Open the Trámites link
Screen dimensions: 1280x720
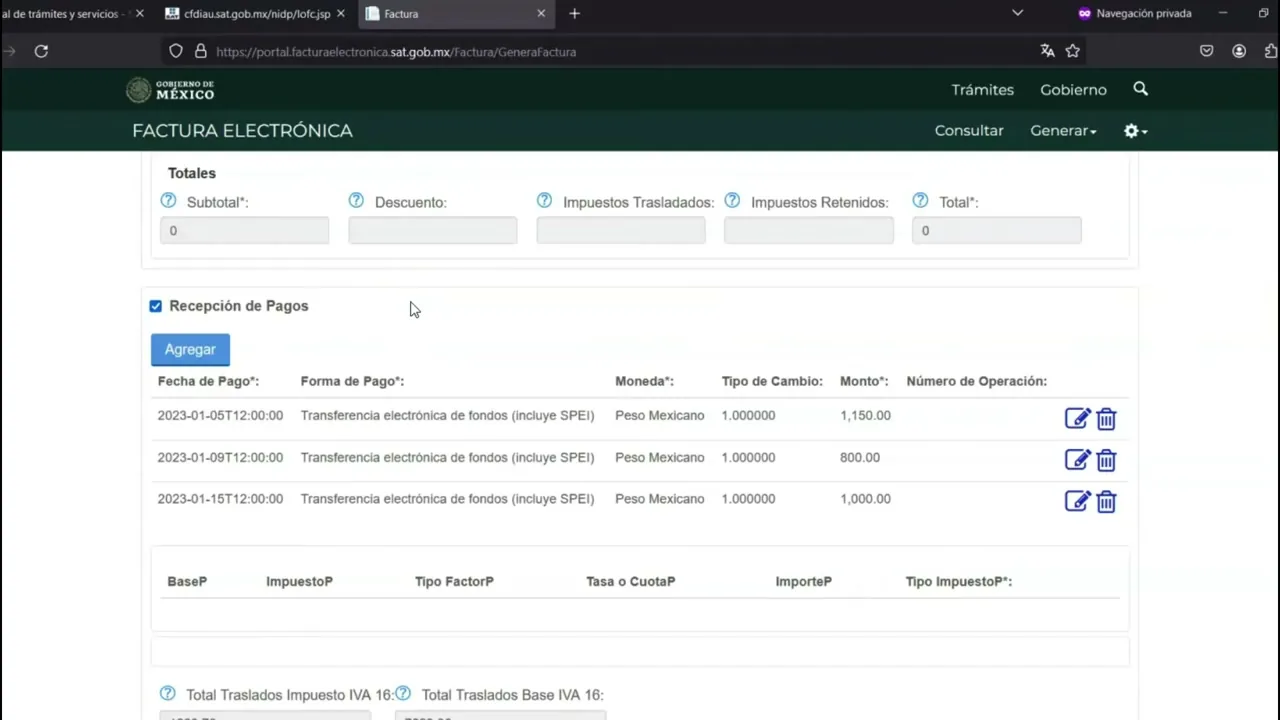[982, 90]
